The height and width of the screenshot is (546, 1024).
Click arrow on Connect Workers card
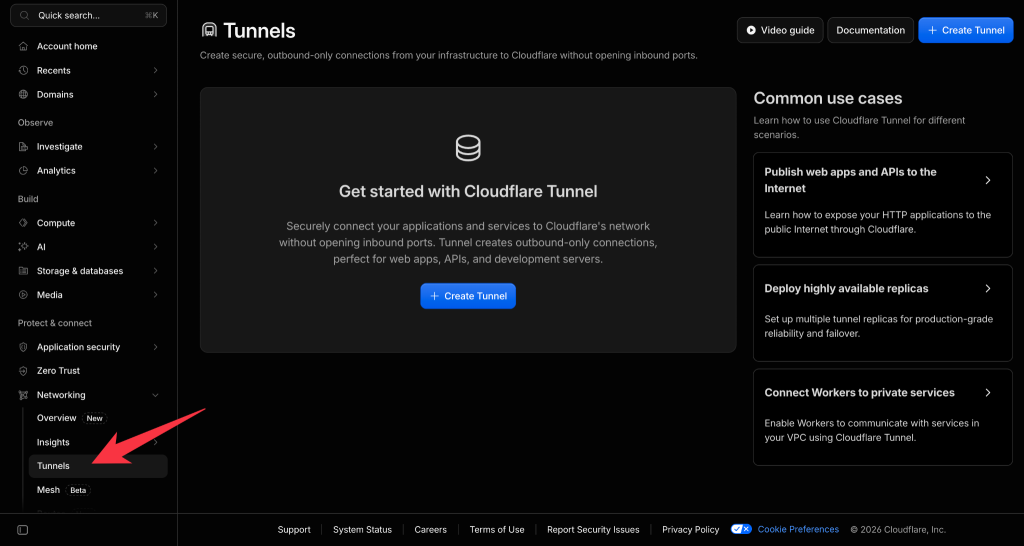pyautogui.click(x=988, y=393)
